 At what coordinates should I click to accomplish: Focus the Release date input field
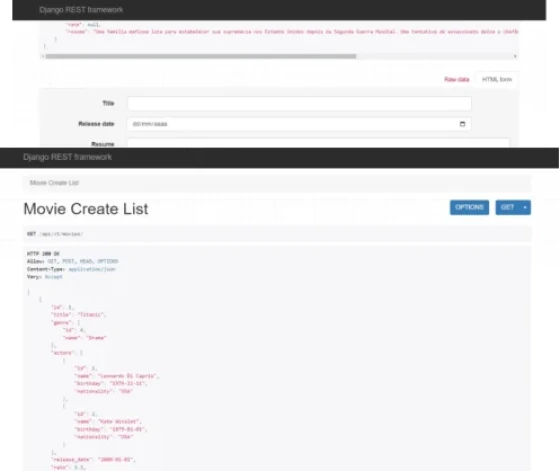click(x=299, y=124)
